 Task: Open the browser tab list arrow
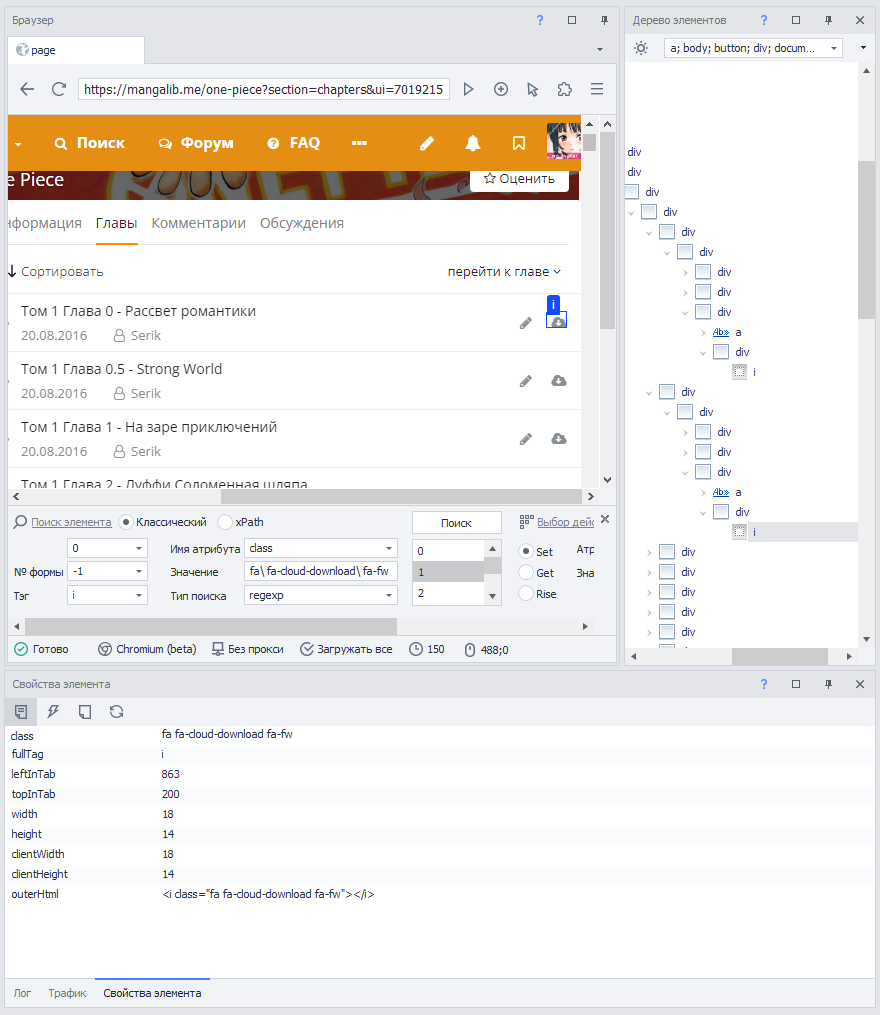pos(600,49)
